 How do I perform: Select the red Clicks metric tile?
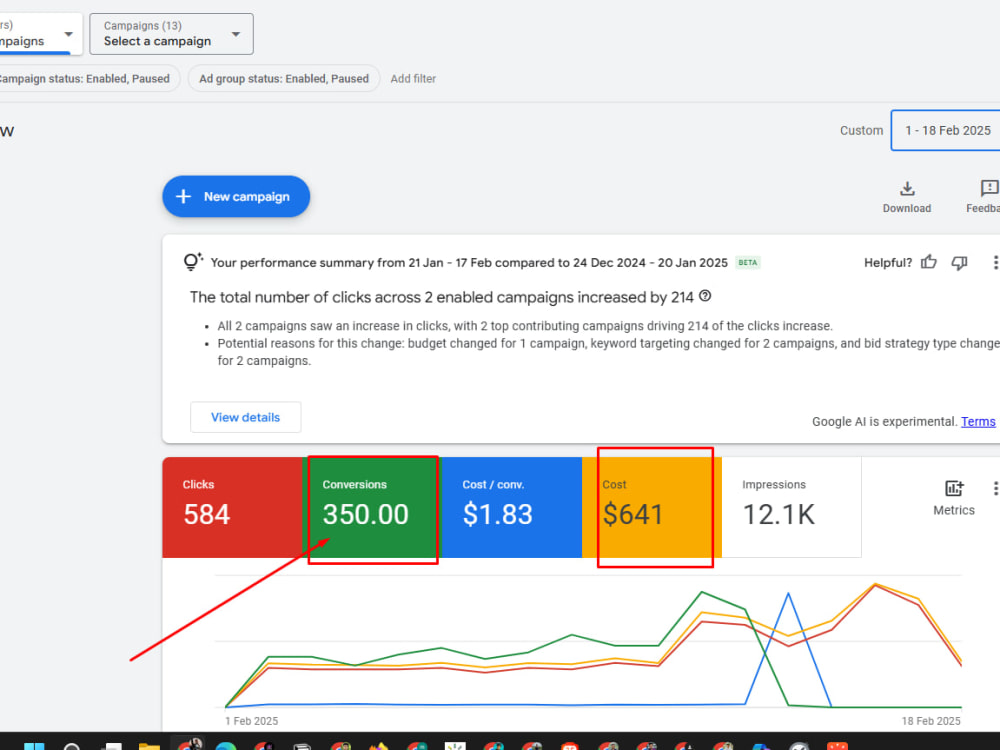click(x=233, y=507)
